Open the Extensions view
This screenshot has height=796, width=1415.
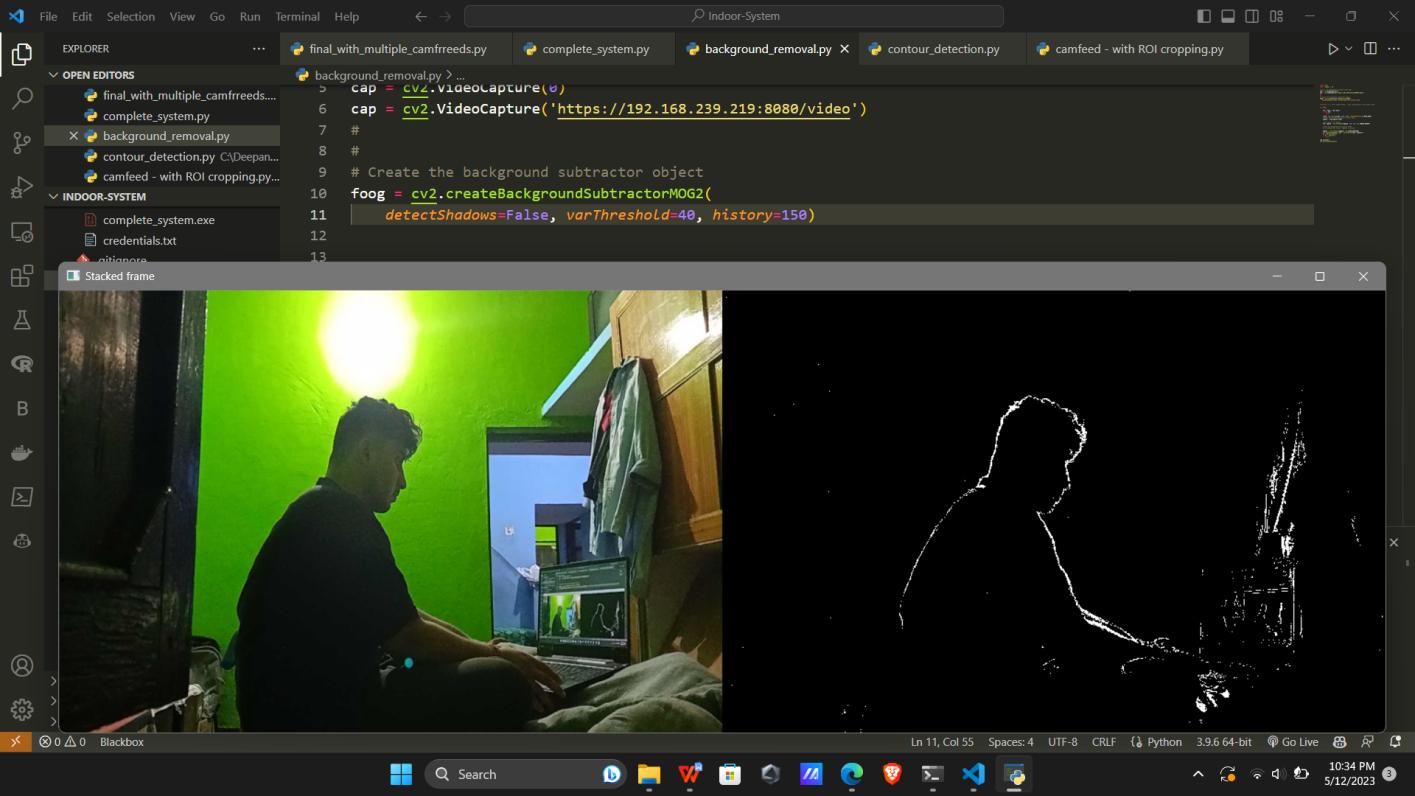[22, 276]
